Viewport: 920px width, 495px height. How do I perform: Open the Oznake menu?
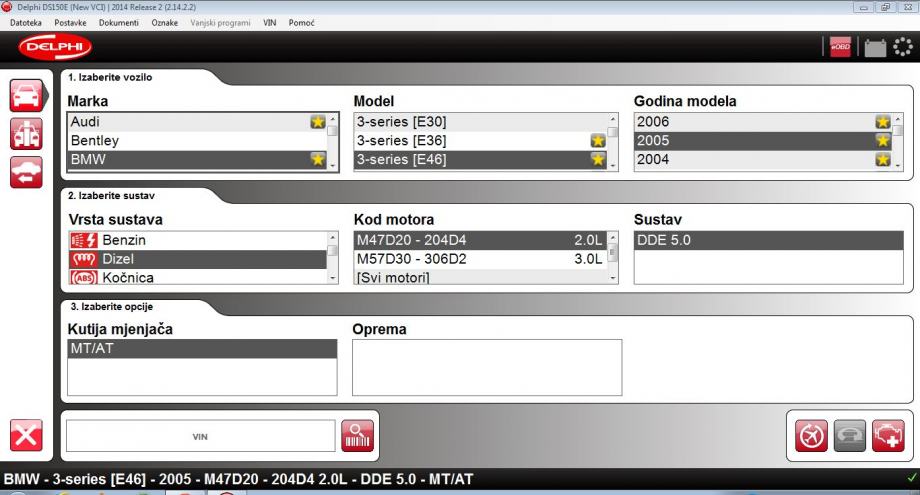pos(165,23)
